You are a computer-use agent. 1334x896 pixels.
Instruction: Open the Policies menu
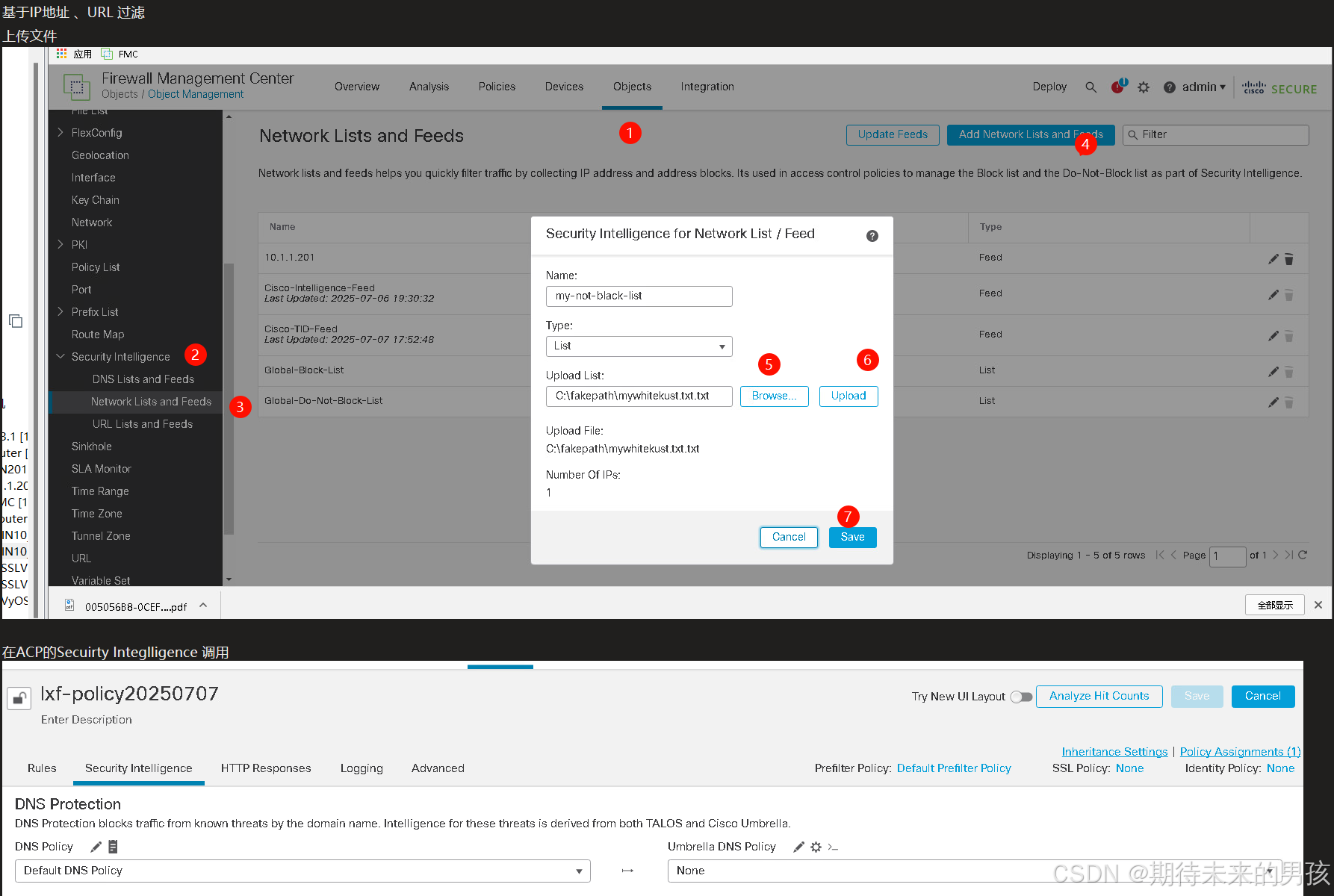[497, 87]
